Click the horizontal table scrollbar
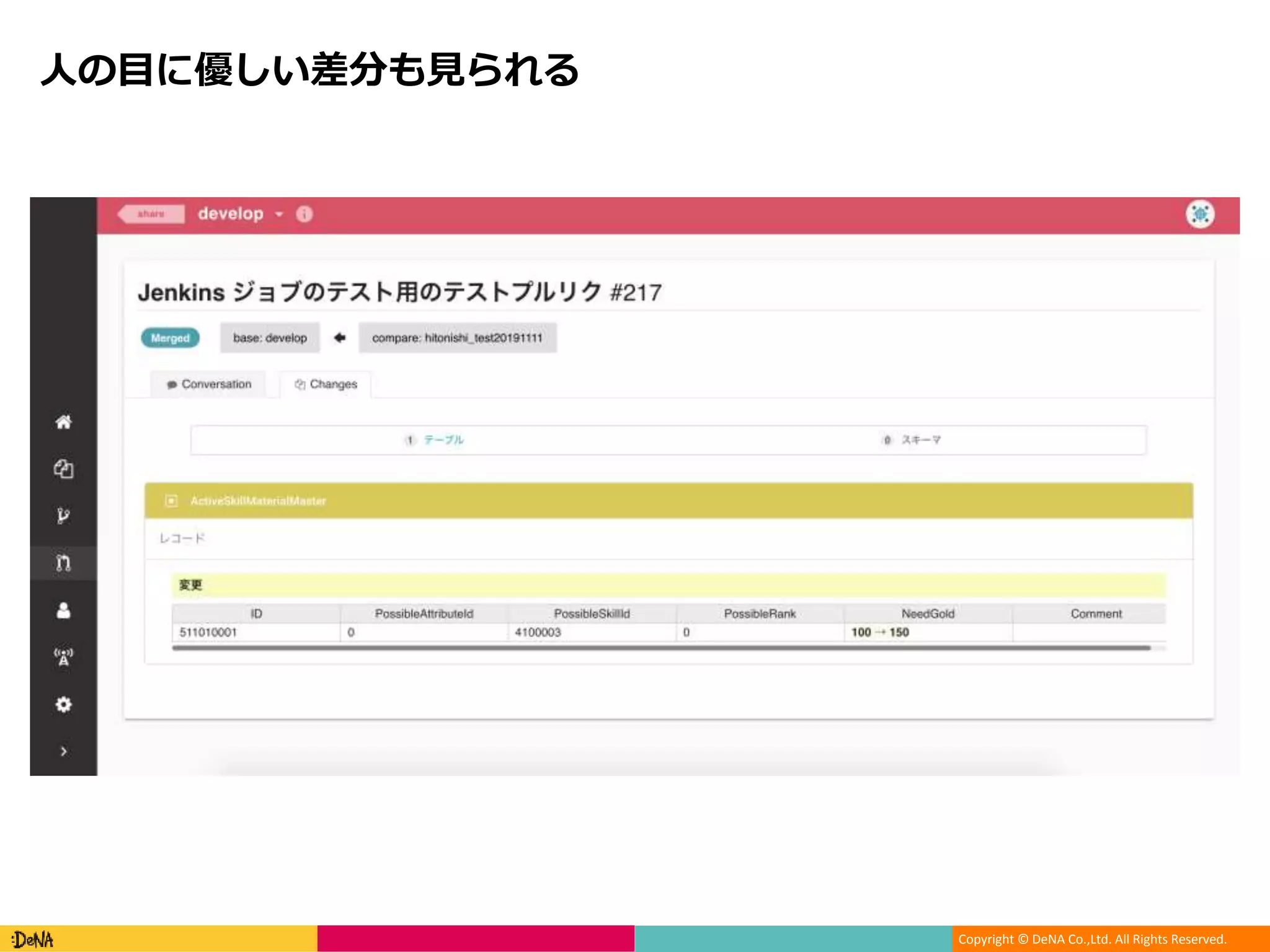 [661, 648]
